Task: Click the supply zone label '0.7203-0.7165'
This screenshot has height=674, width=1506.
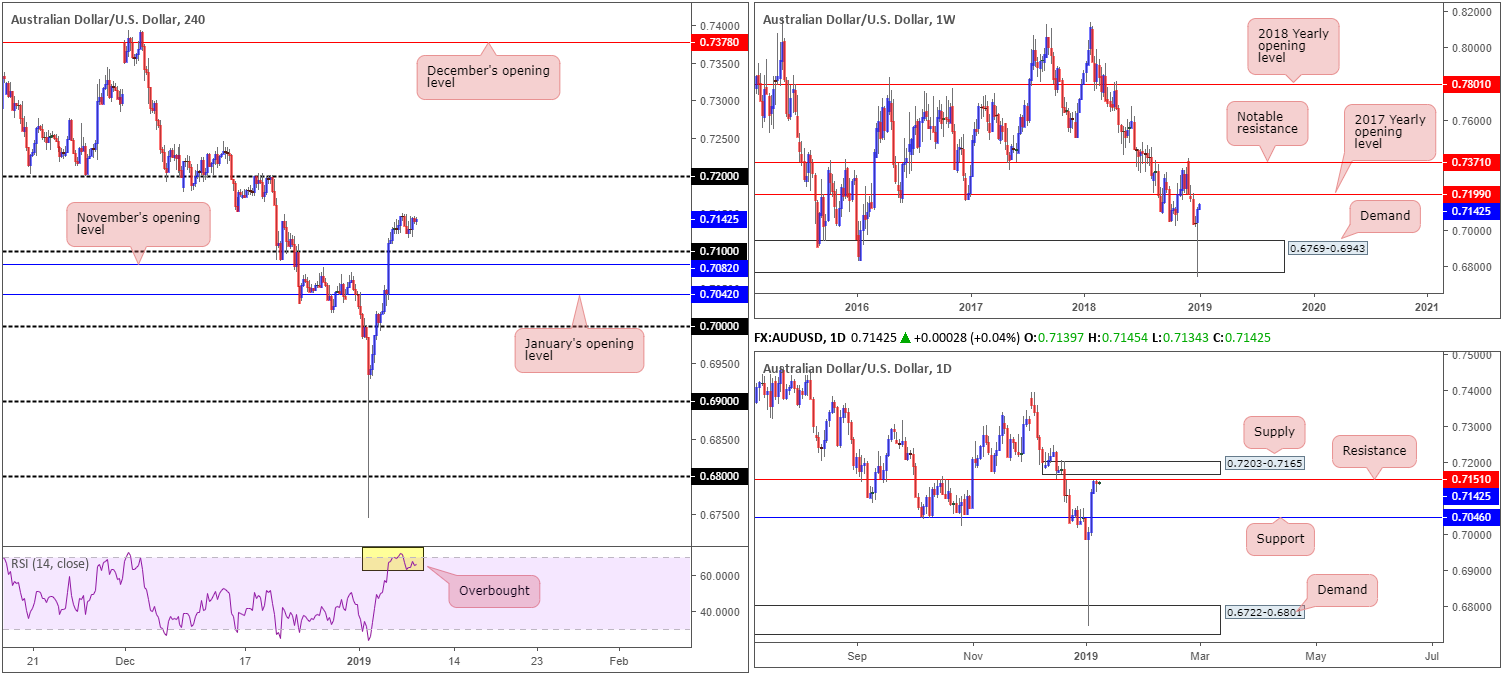Action: tap(1264, 465)
